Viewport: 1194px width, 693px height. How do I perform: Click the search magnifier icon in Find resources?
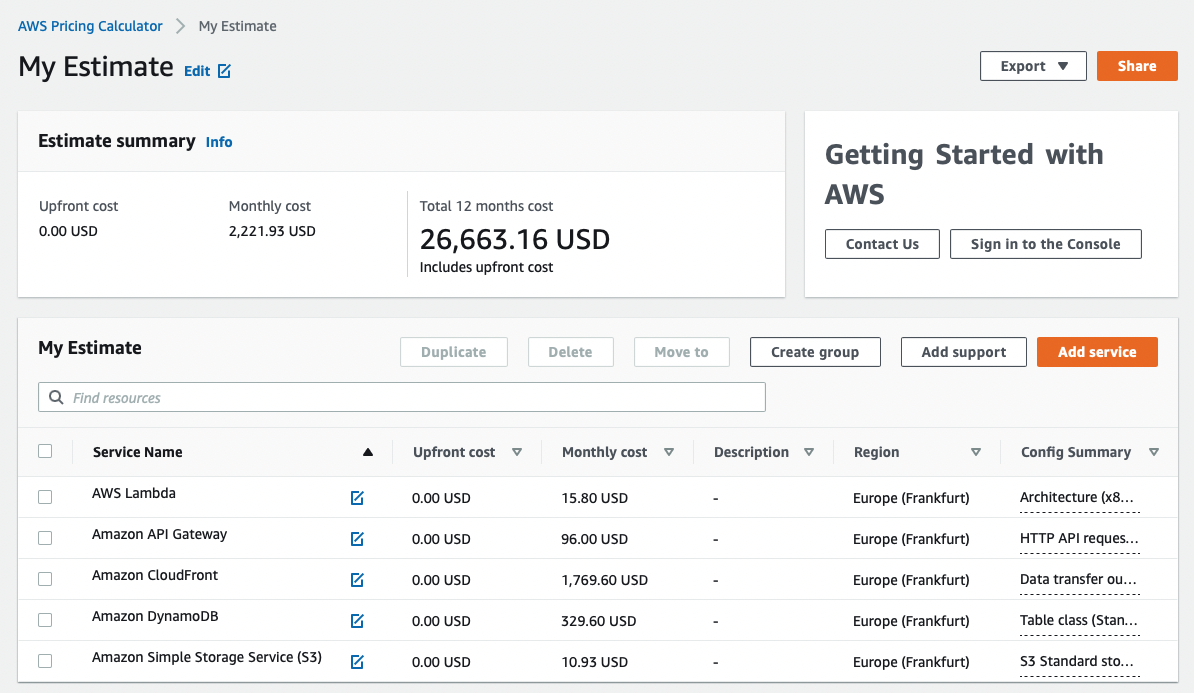click(x=56, y=398)
